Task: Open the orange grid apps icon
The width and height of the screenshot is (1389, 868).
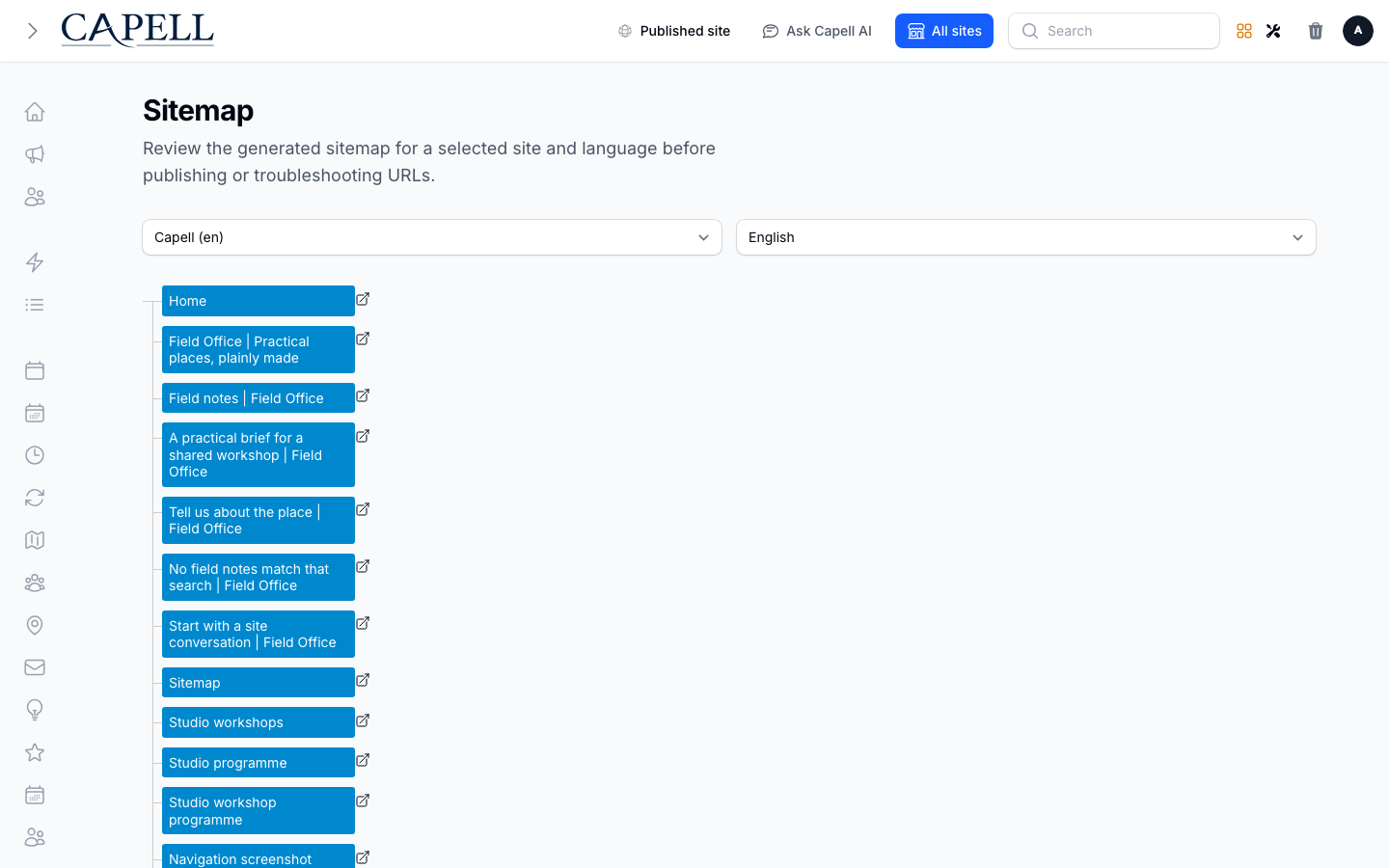Action: click(1244, 31)
